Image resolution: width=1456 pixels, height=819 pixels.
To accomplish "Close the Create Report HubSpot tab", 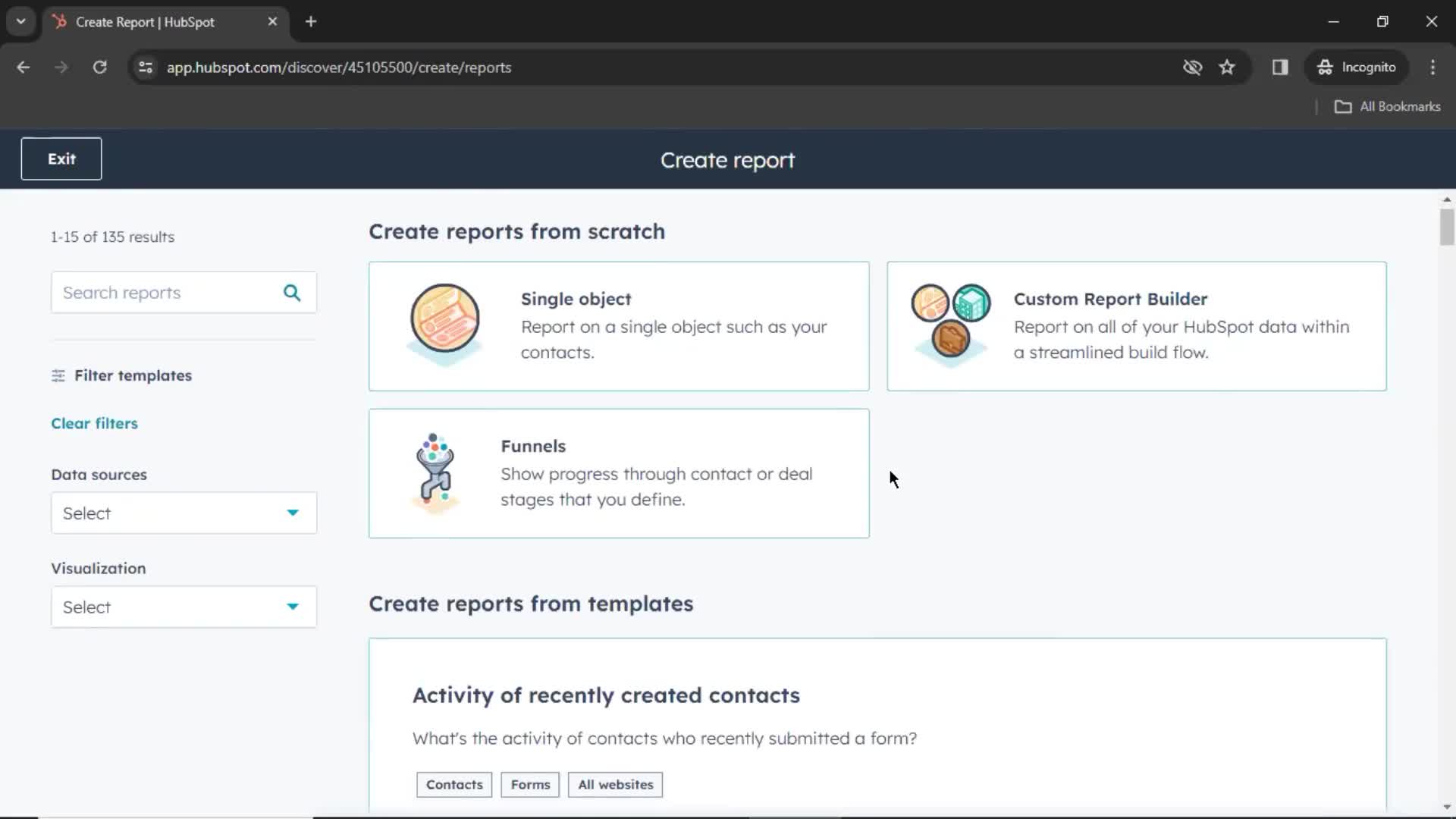I will pyautogui.click(x=272, y=22).
